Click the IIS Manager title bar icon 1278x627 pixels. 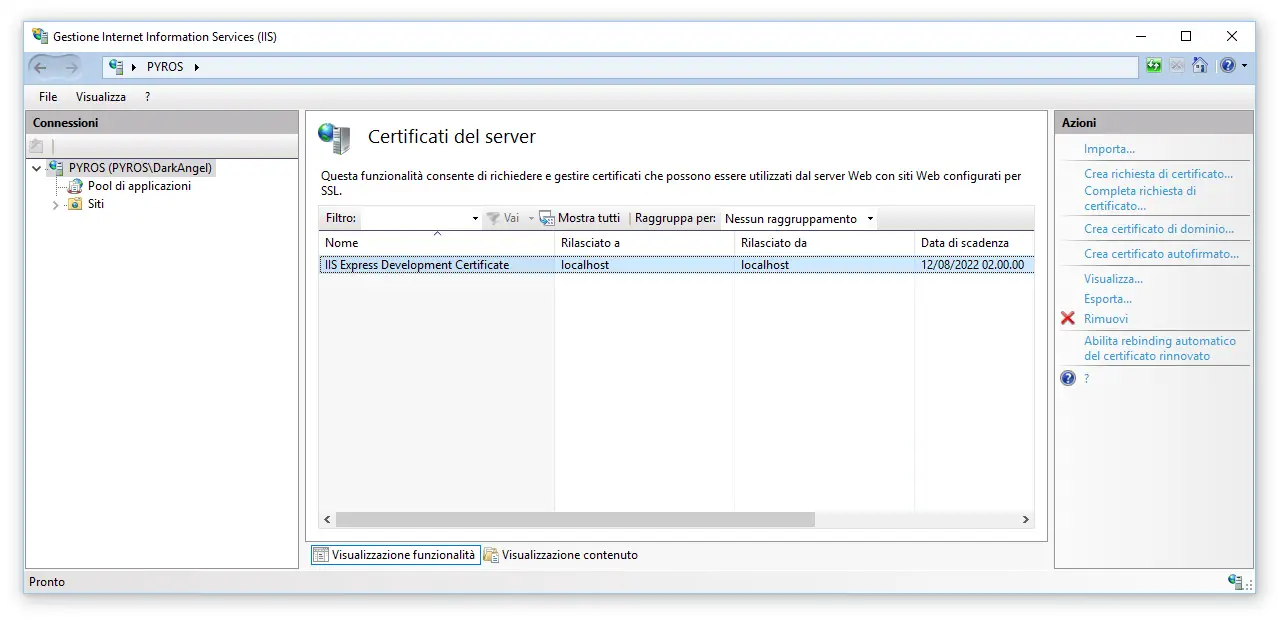(40, 36)
